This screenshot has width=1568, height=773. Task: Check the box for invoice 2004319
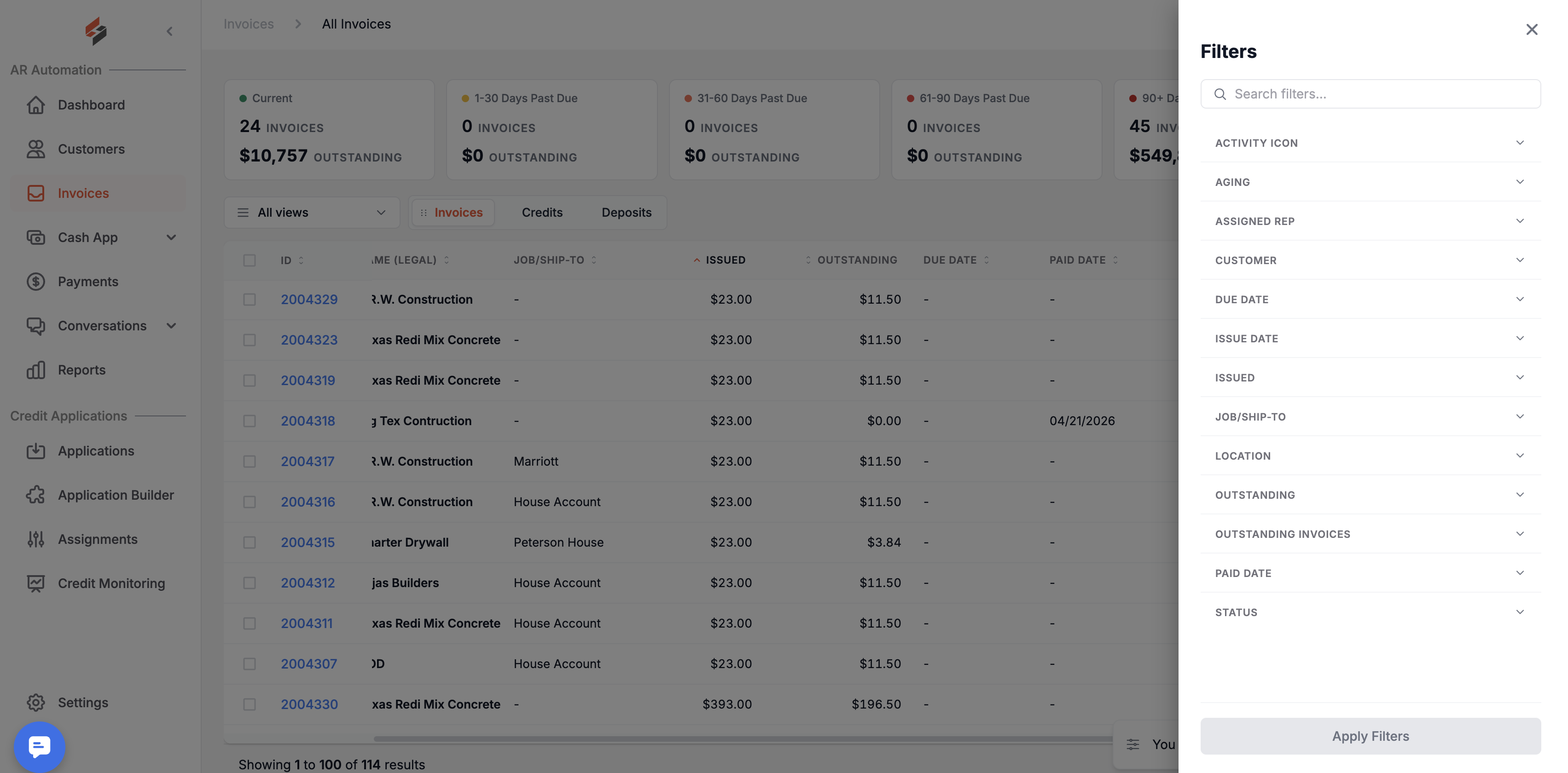pyautogui.click(x=250, y=380)
